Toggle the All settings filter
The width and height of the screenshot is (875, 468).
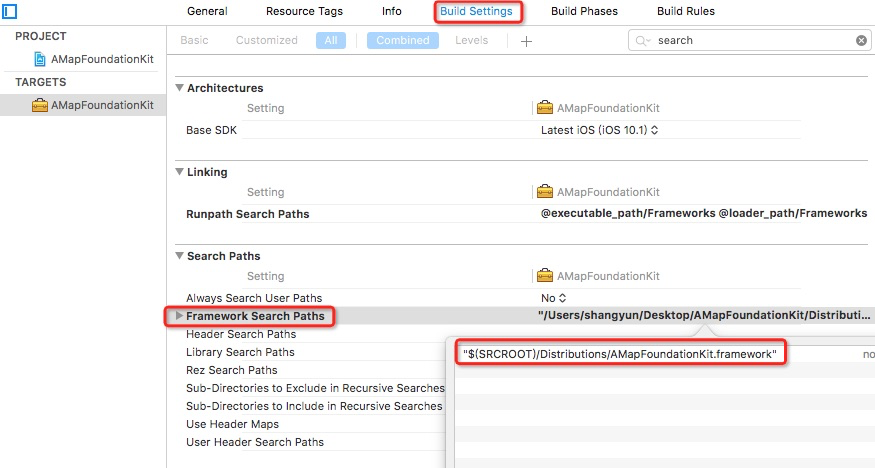point(329,41)
